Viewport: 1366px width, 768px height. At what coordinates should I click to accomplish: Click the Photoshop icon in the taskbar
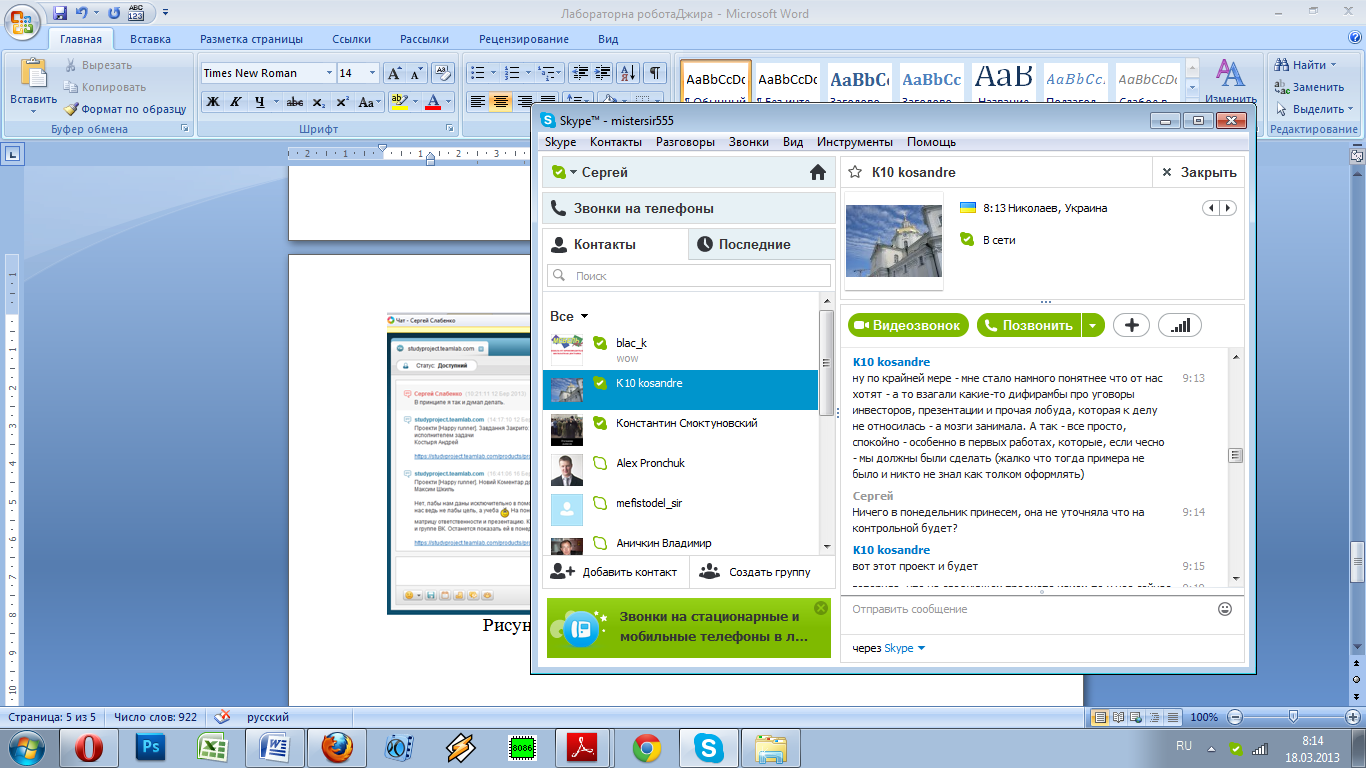tap(152, 747)
